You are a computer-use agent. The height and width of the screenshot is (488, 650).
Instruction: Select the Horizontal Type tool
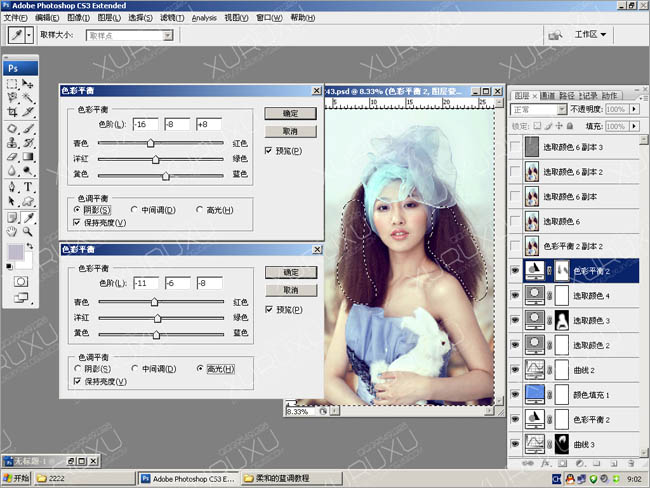click(x=28, y=186)
